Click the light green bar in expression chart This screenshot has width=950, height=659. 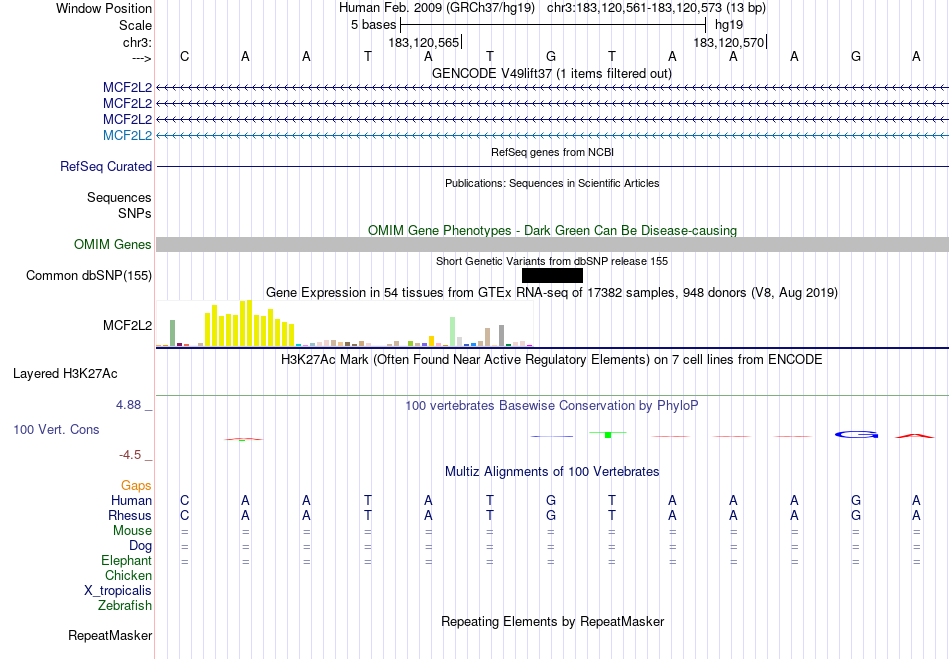click(x=453, y=331)
